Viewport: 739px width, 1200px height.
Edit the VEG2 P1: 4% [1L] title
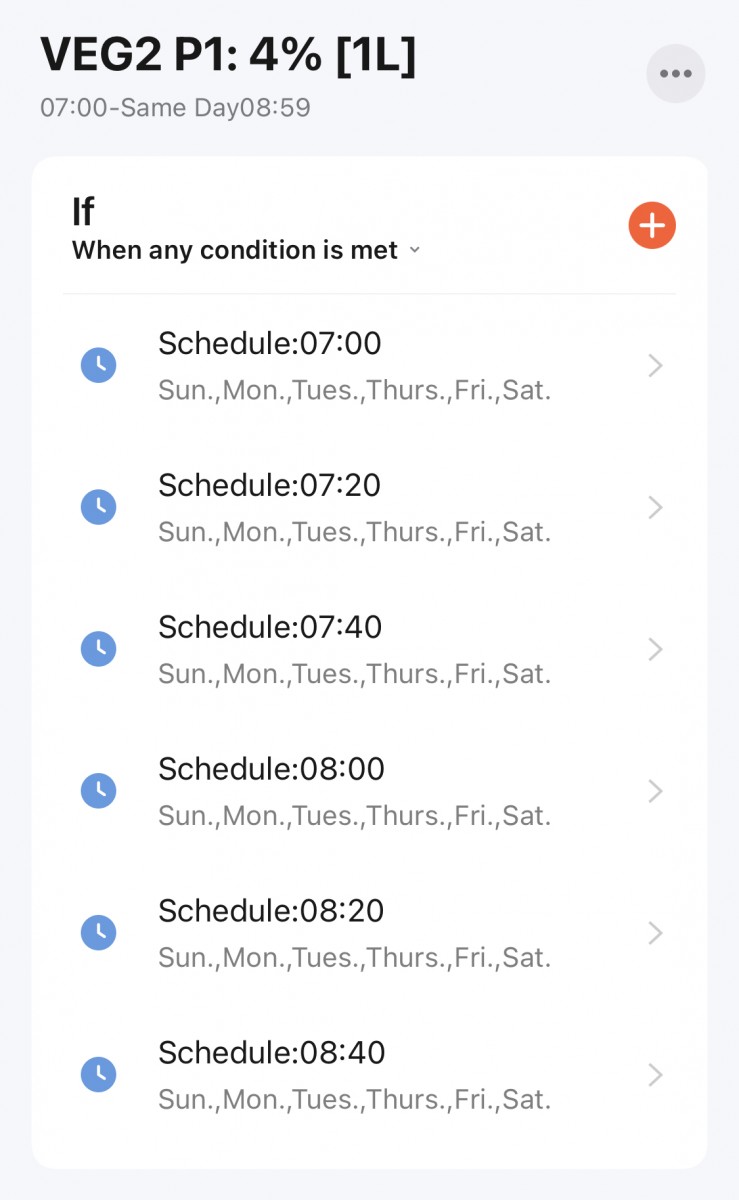click(x=228, y=54)
